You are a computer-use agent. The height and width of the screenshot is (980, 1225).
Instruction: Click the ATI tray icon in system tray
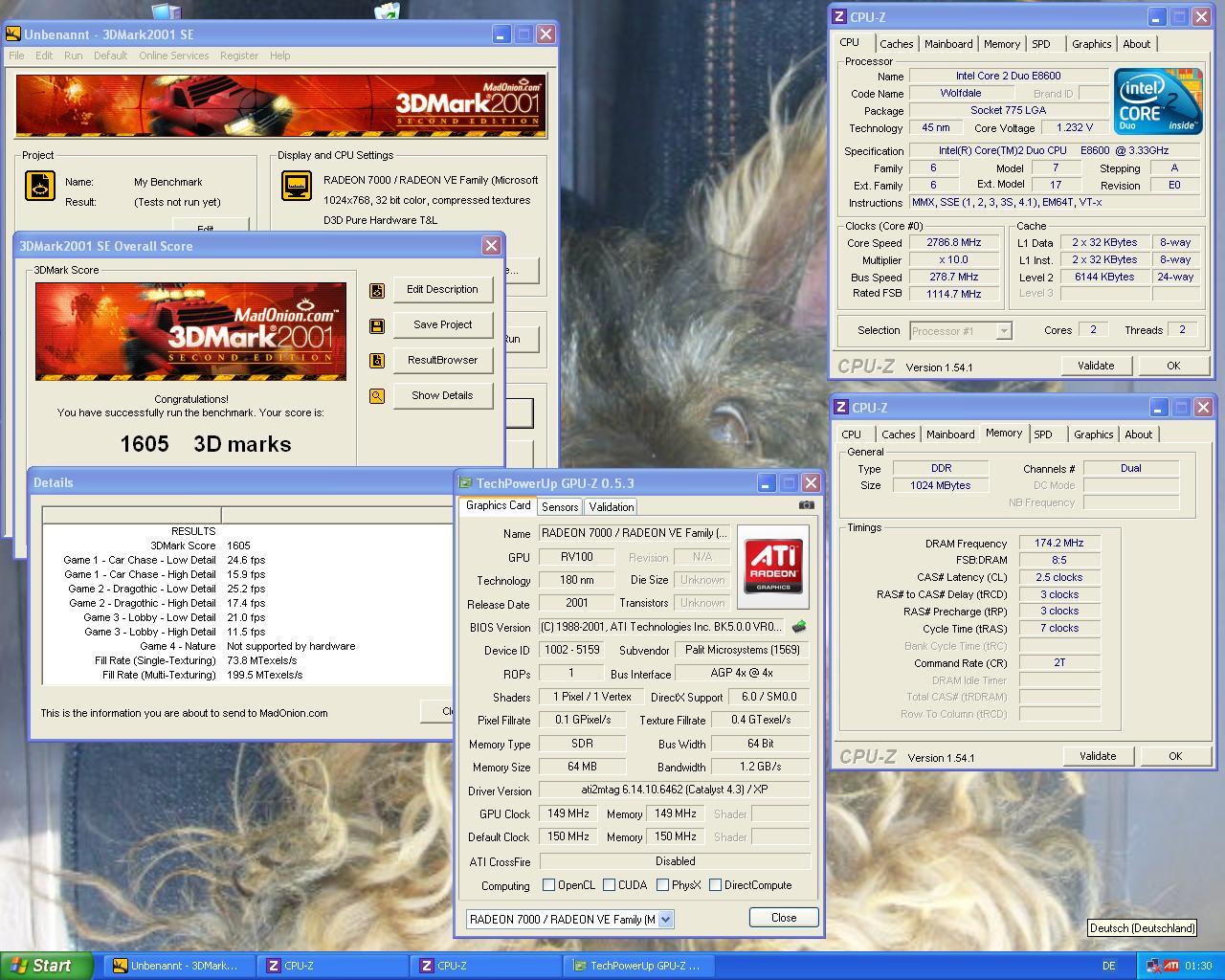point(1170,966)
